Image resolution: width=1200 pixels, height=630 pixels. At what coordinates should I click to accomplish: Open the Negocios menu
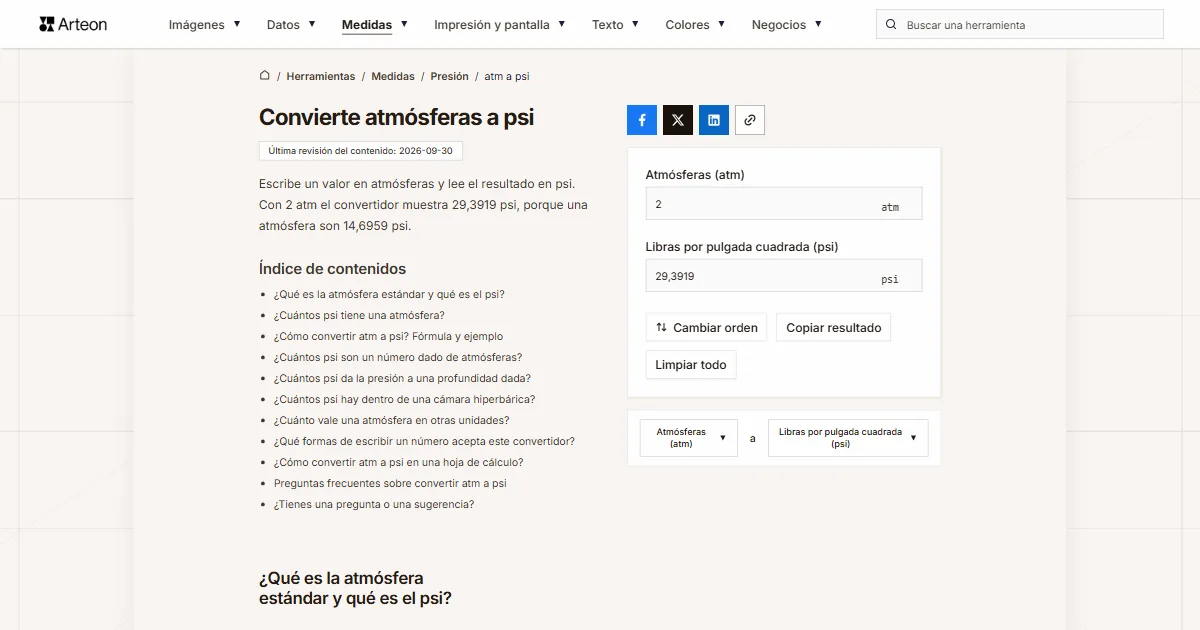pos(787,25)
